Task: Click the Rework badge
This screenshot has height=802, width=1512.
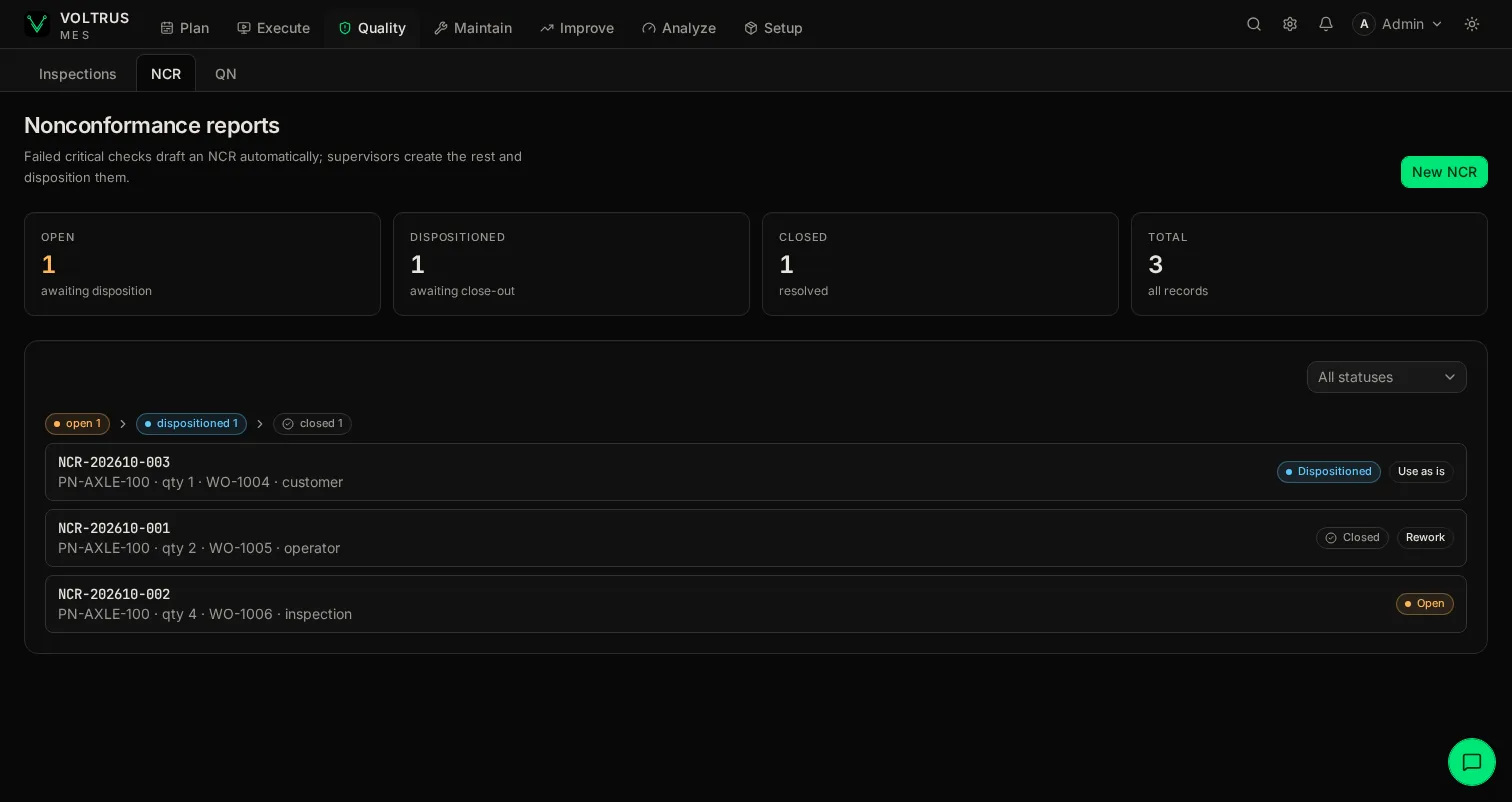Action: (x=1425, y=538)
